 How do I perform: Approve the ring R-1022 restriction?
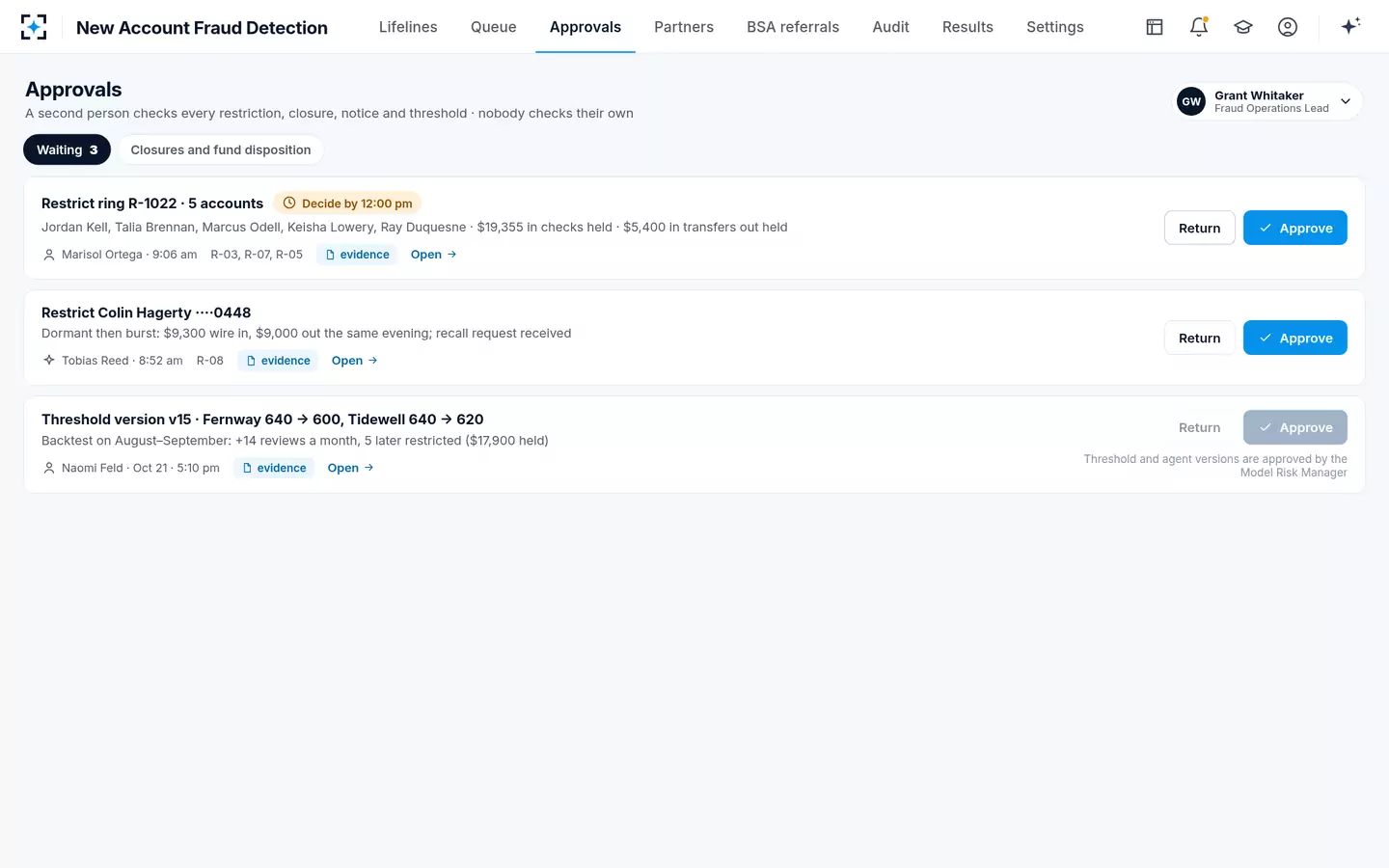[1295, 228]
